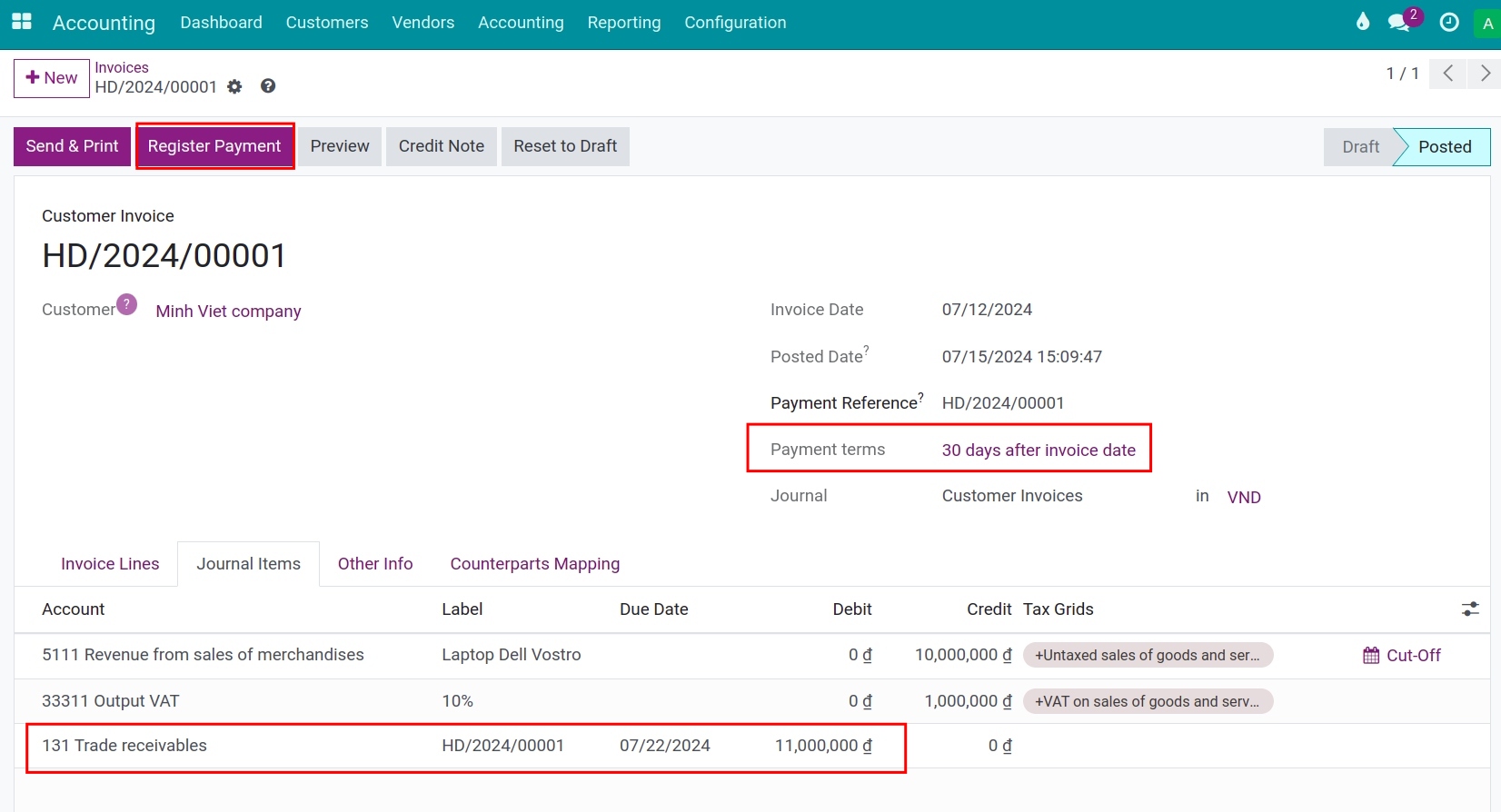Click the help question mark icon
This screenshot has height=812, width=1501.
pyautogui.click(x=268, y=85)
